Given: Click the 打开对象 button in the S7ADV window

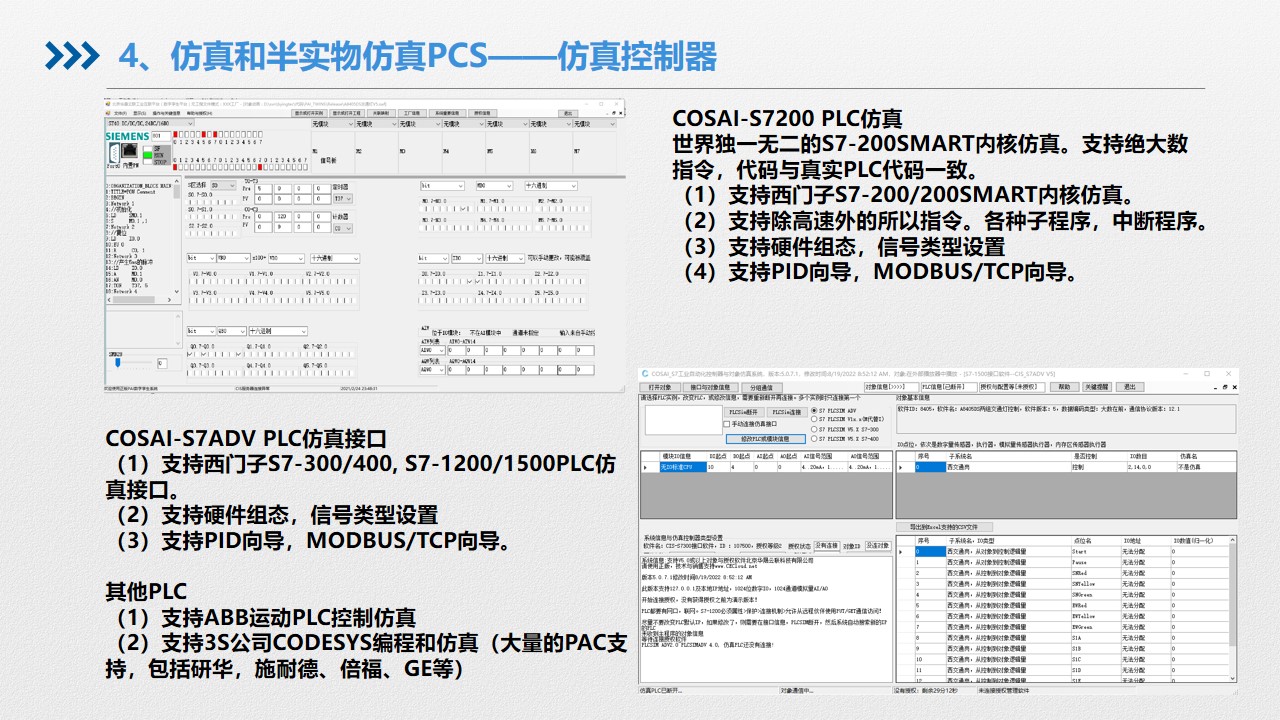Looking at the screenshot, I should (660, 387).
